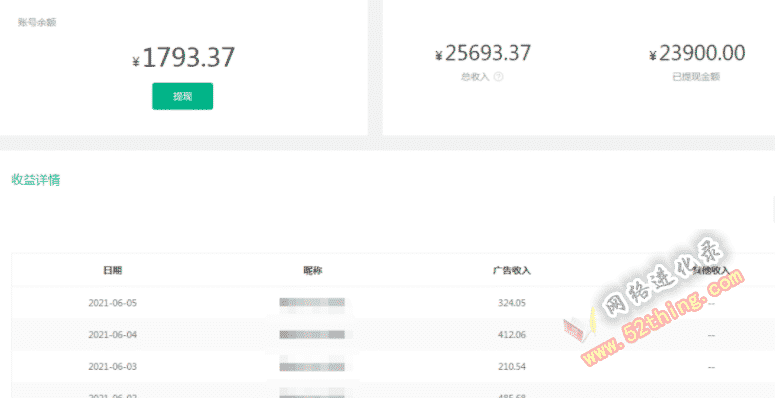Select the 2021-06-04 date row
Image resolution: width=778 pixels, height=398 pixels.
pos(393,334)
